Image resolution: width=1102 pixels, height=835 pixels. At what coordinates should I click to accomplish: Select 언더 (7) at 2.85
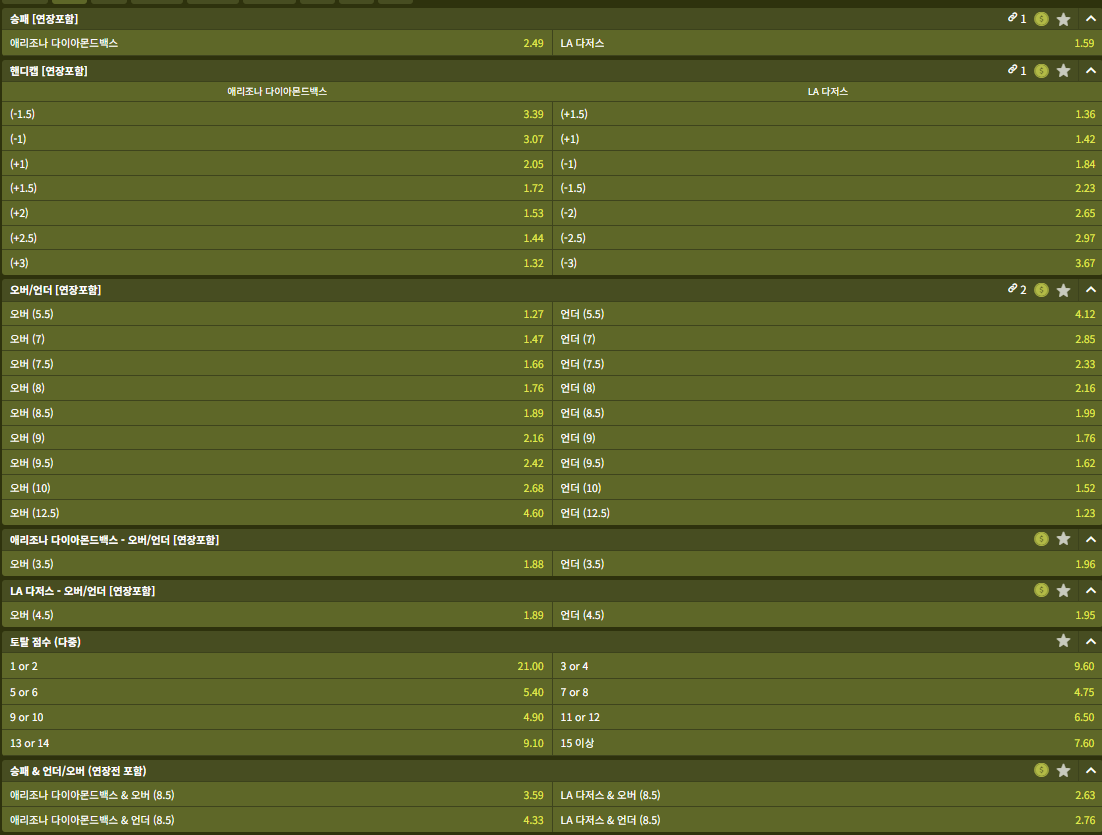tap(827, 339)
